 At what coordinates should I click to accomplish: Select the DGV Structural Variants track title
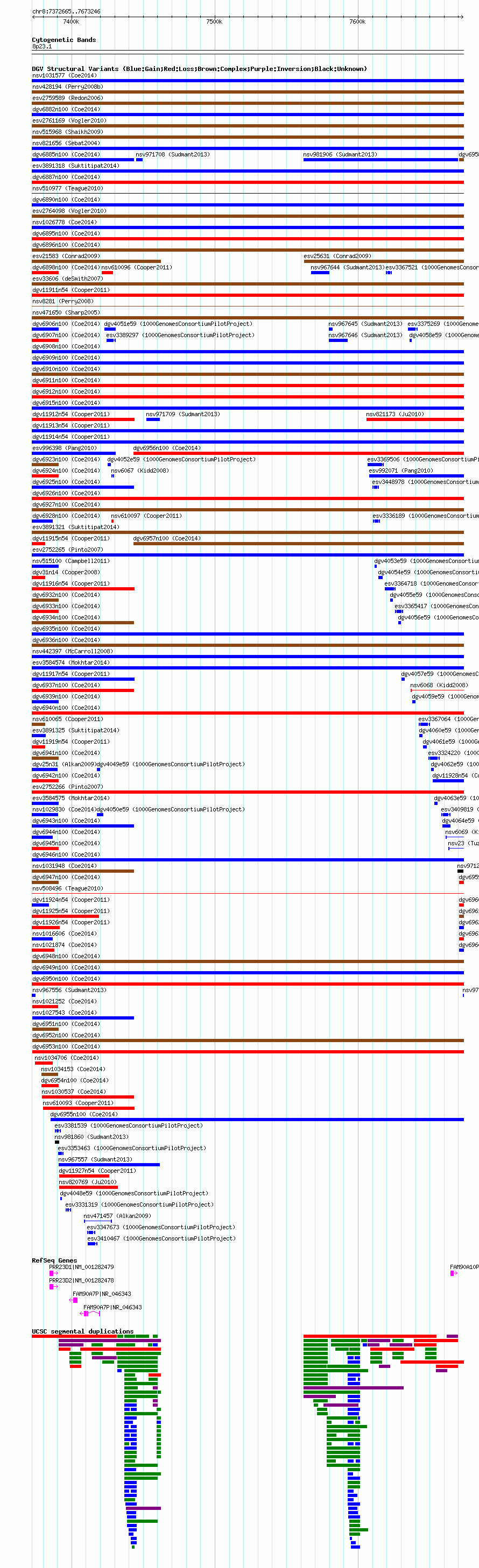[x=199, y=69]
